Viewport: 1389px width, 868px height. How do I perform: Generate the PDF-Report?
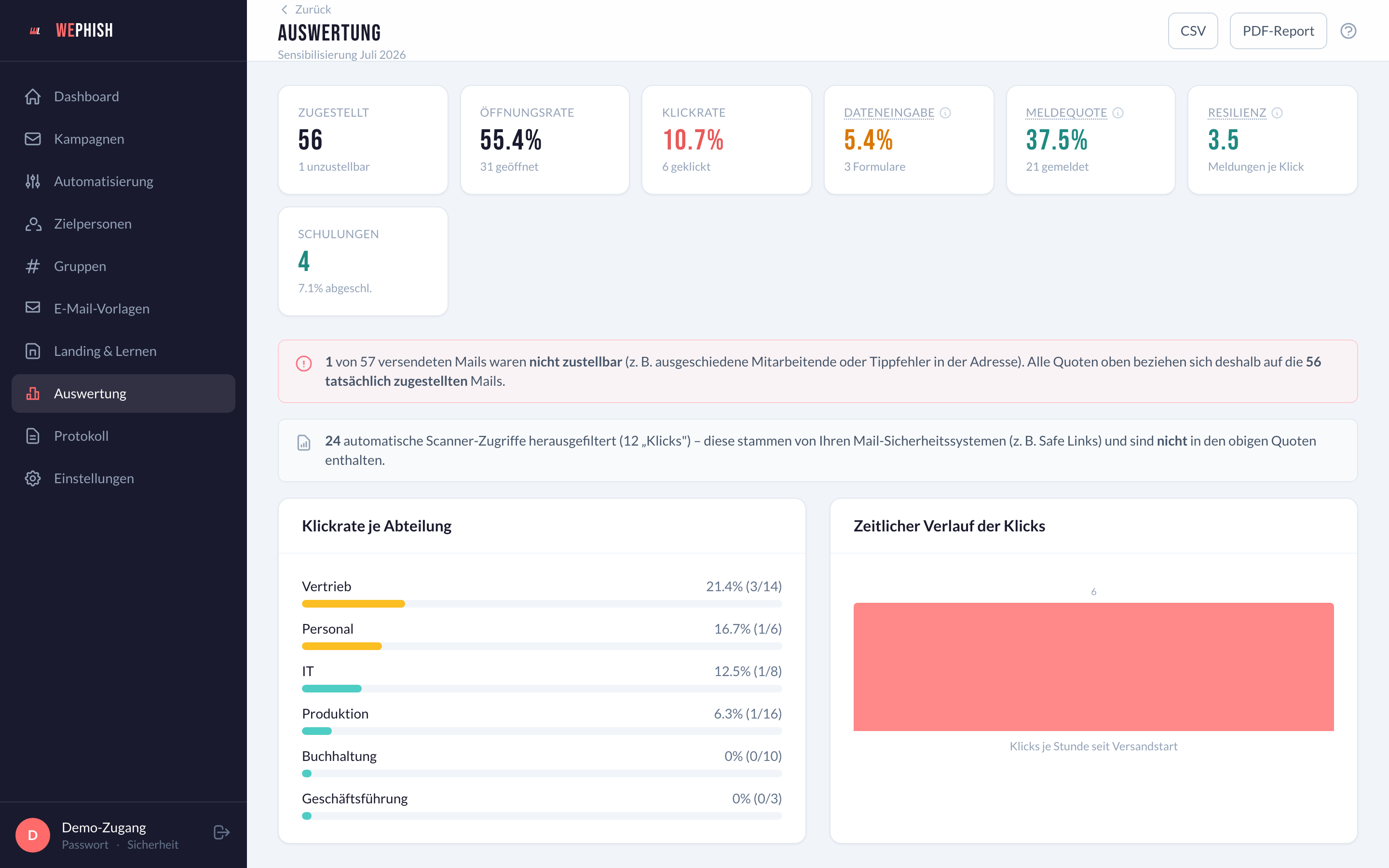pos(1278,31)
